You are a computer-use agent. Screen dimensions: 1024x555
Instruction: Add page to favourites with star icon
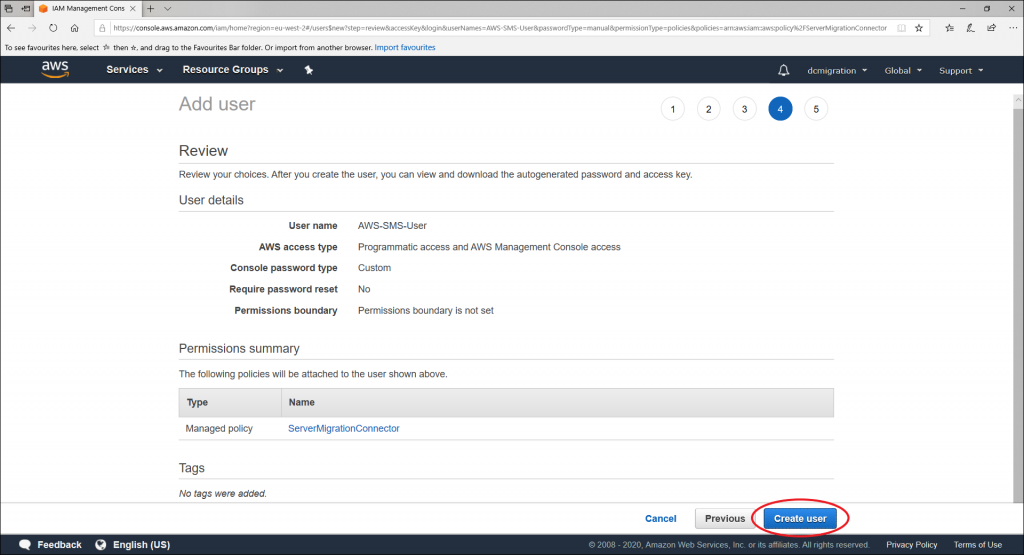point(919,28)
